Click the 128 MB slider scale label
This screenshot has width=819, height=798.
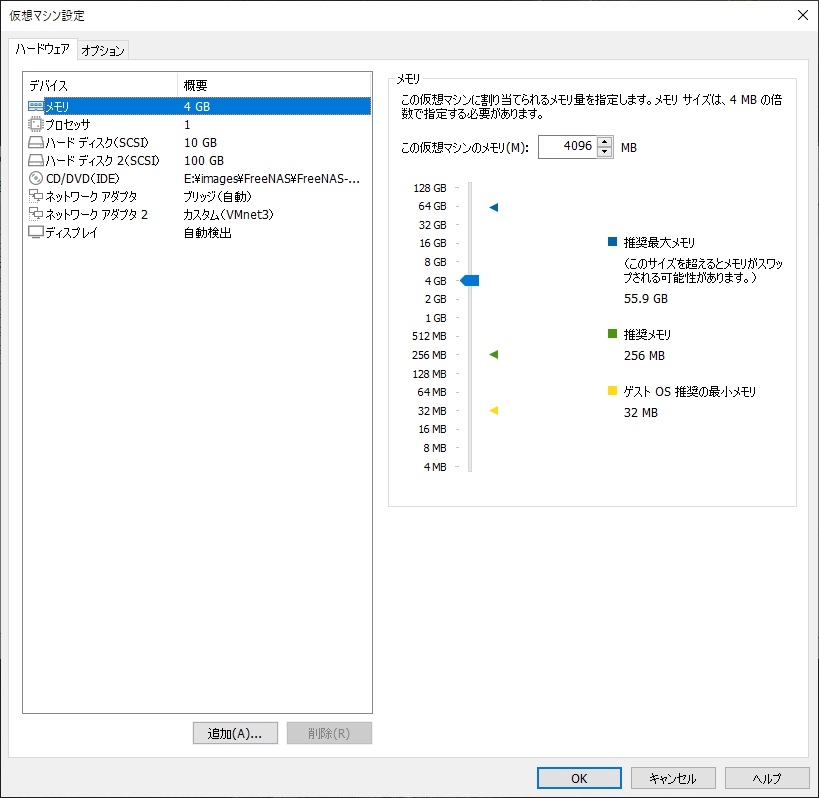pos(429,374)
